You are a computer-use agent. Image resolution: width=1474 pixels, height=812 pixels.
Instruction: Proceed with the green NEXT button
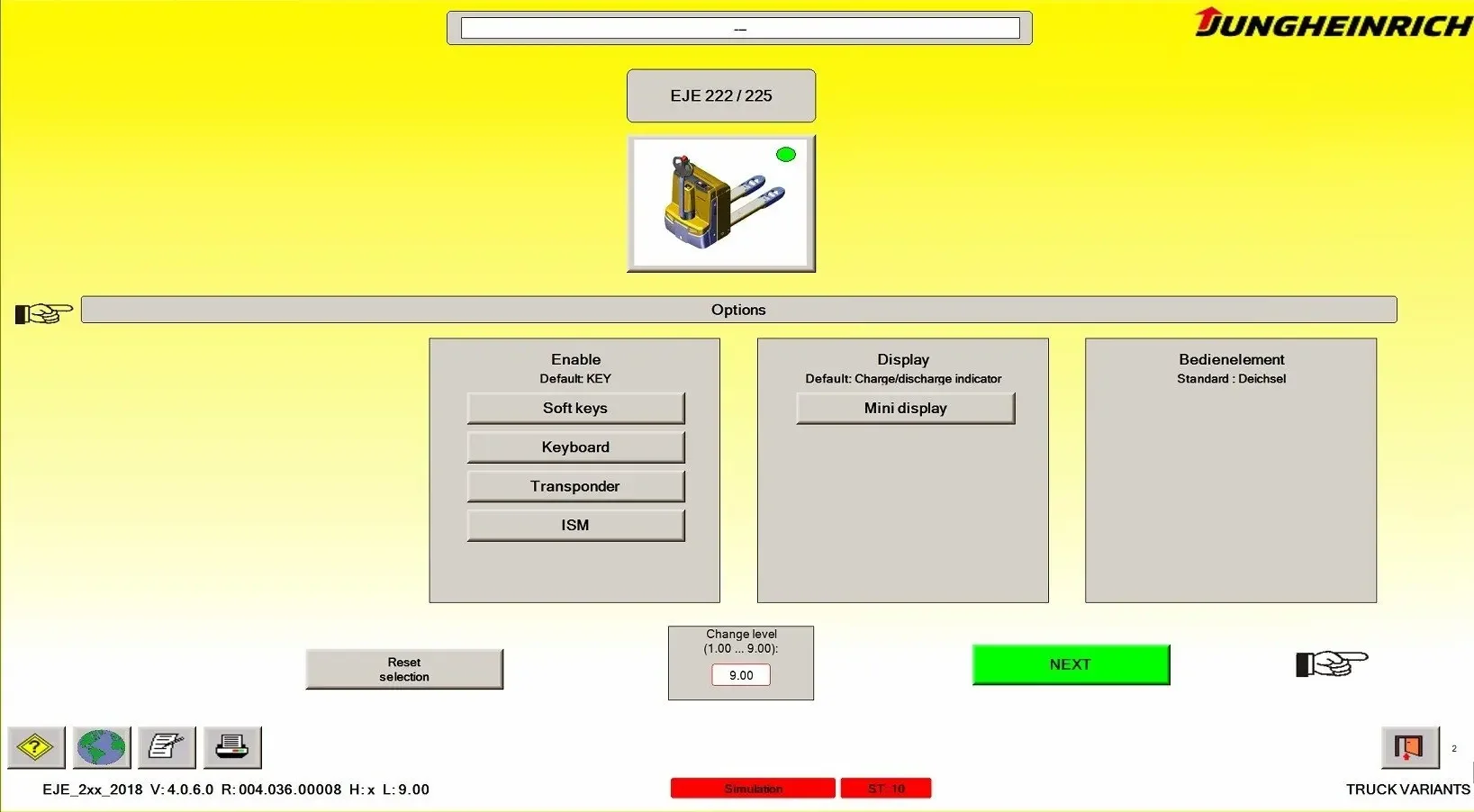[1071, 664]
